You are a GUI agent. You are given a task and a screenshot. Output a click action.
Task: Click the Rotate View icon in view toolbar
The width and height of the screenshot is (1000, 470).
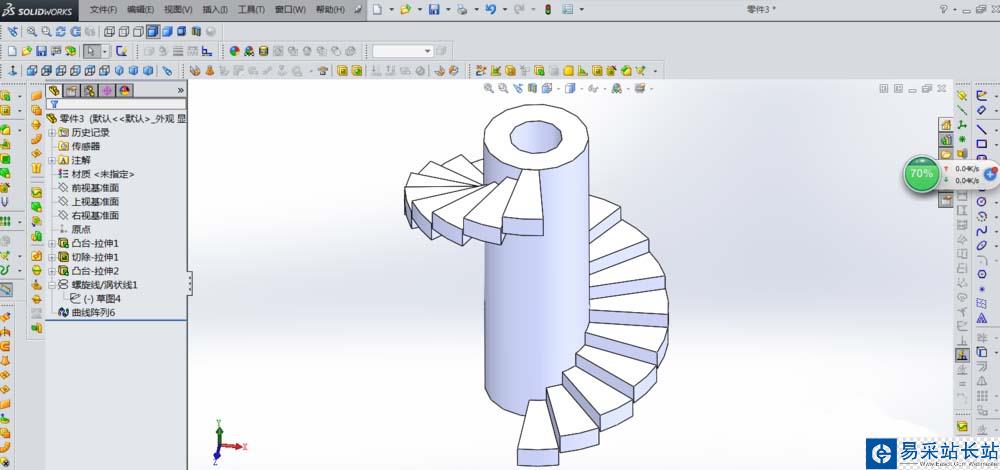[x=61, y=31]
